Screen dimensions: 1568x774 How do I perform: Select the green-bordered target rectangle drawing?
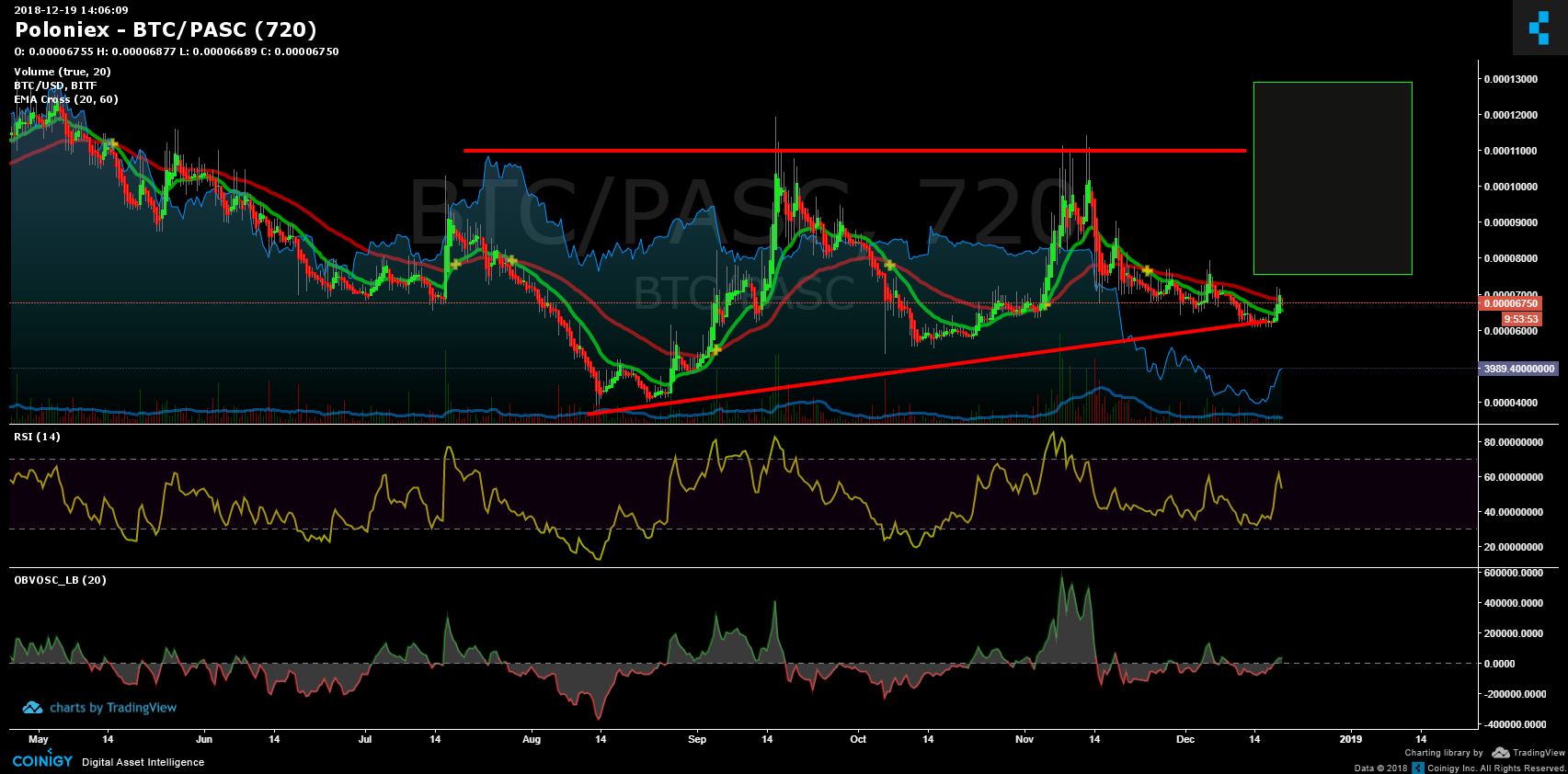(1333, 178)
